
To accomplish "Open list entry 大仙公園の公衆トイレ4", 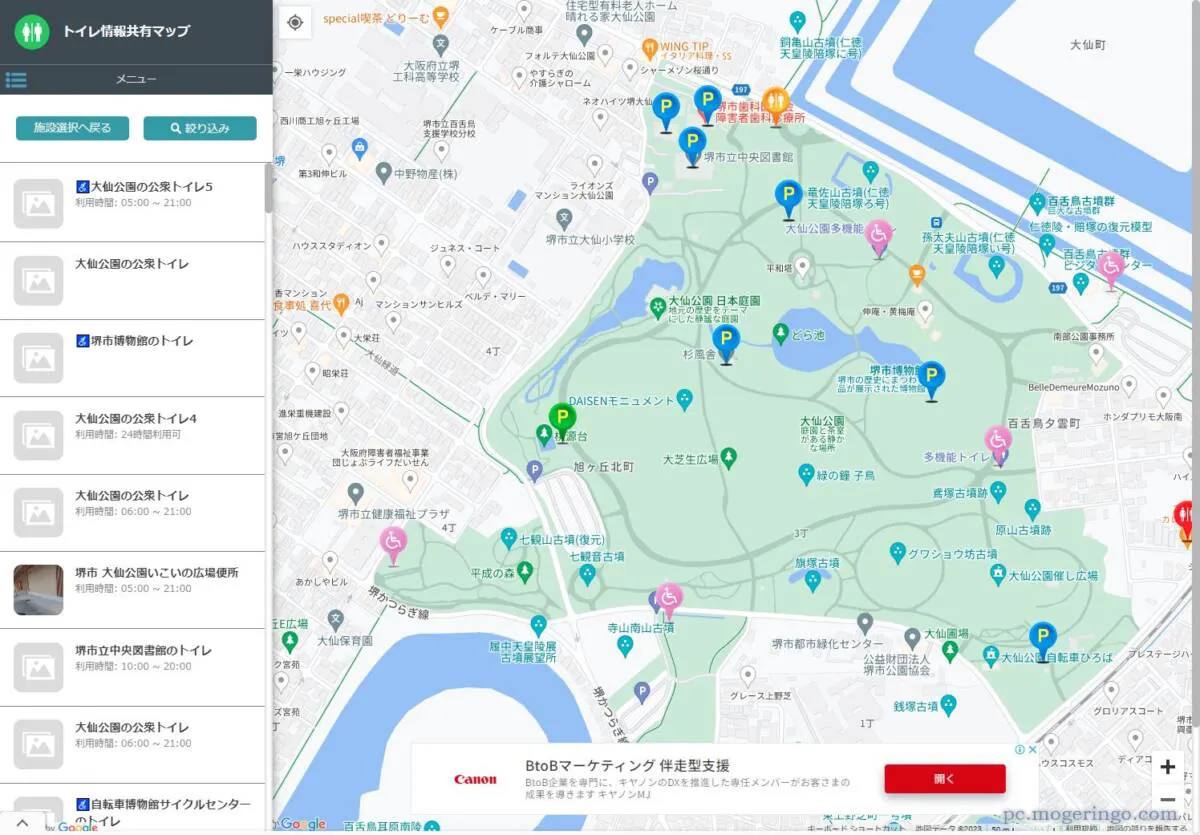I will (x=132, y=435).
